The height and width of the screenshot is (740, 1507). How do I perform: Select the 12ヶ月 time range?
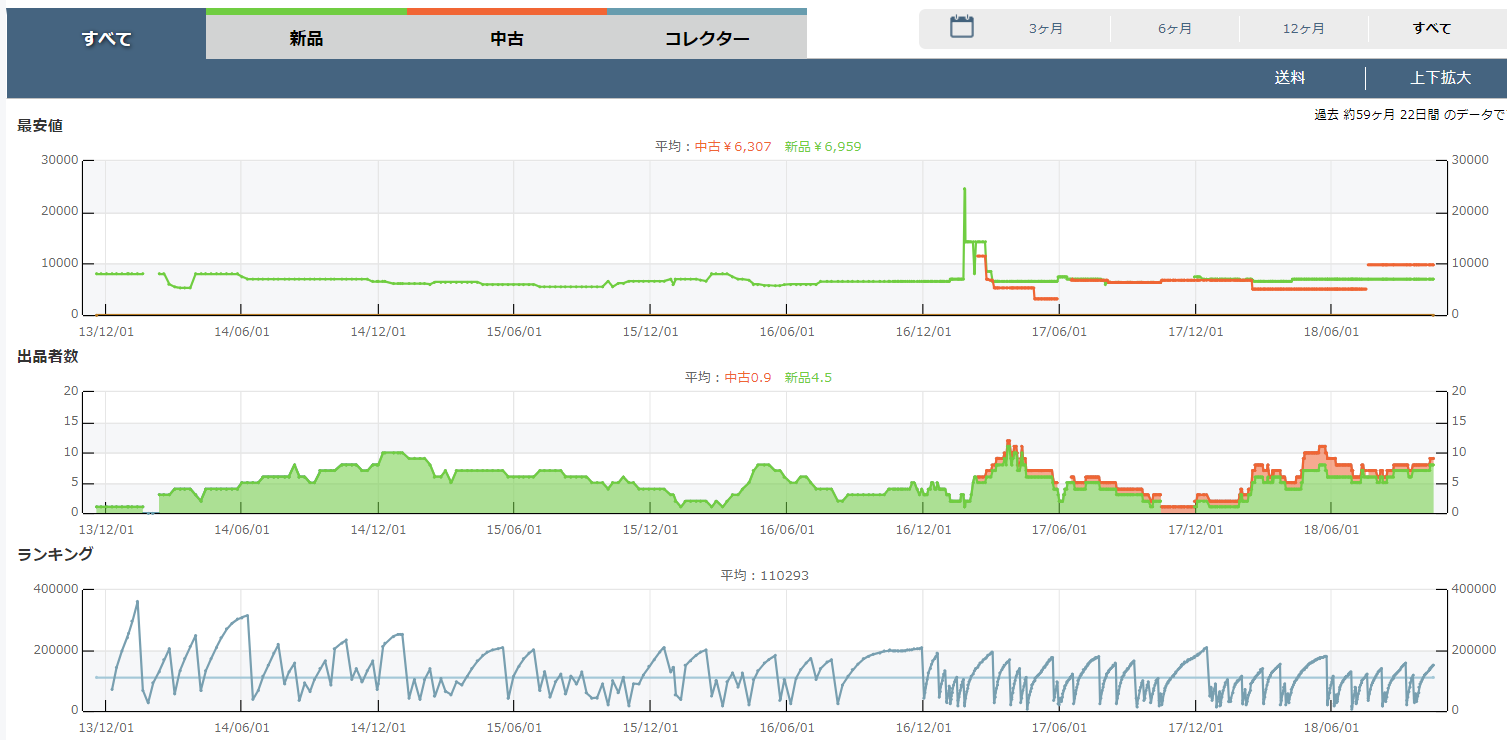[x=1303, y=29]
